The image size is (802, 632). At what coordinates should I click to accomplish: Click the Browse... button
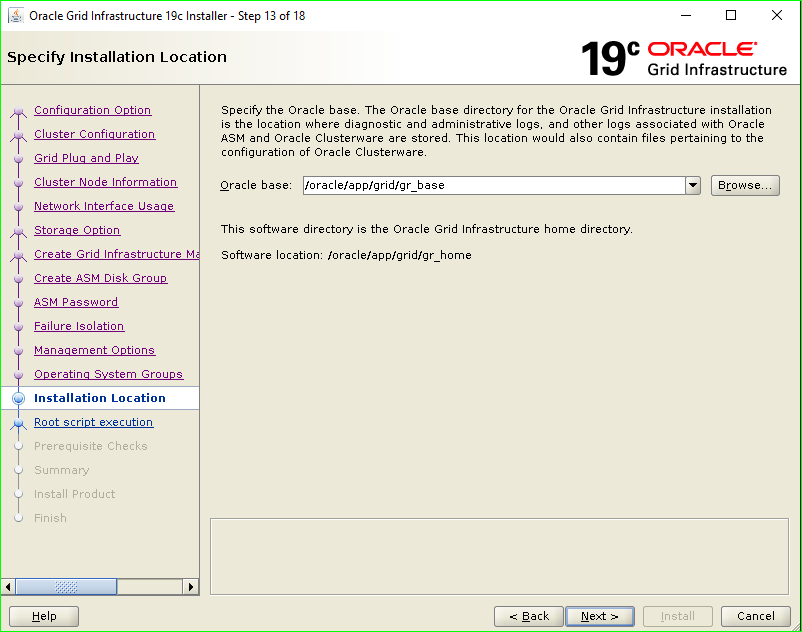coord(745,186)
